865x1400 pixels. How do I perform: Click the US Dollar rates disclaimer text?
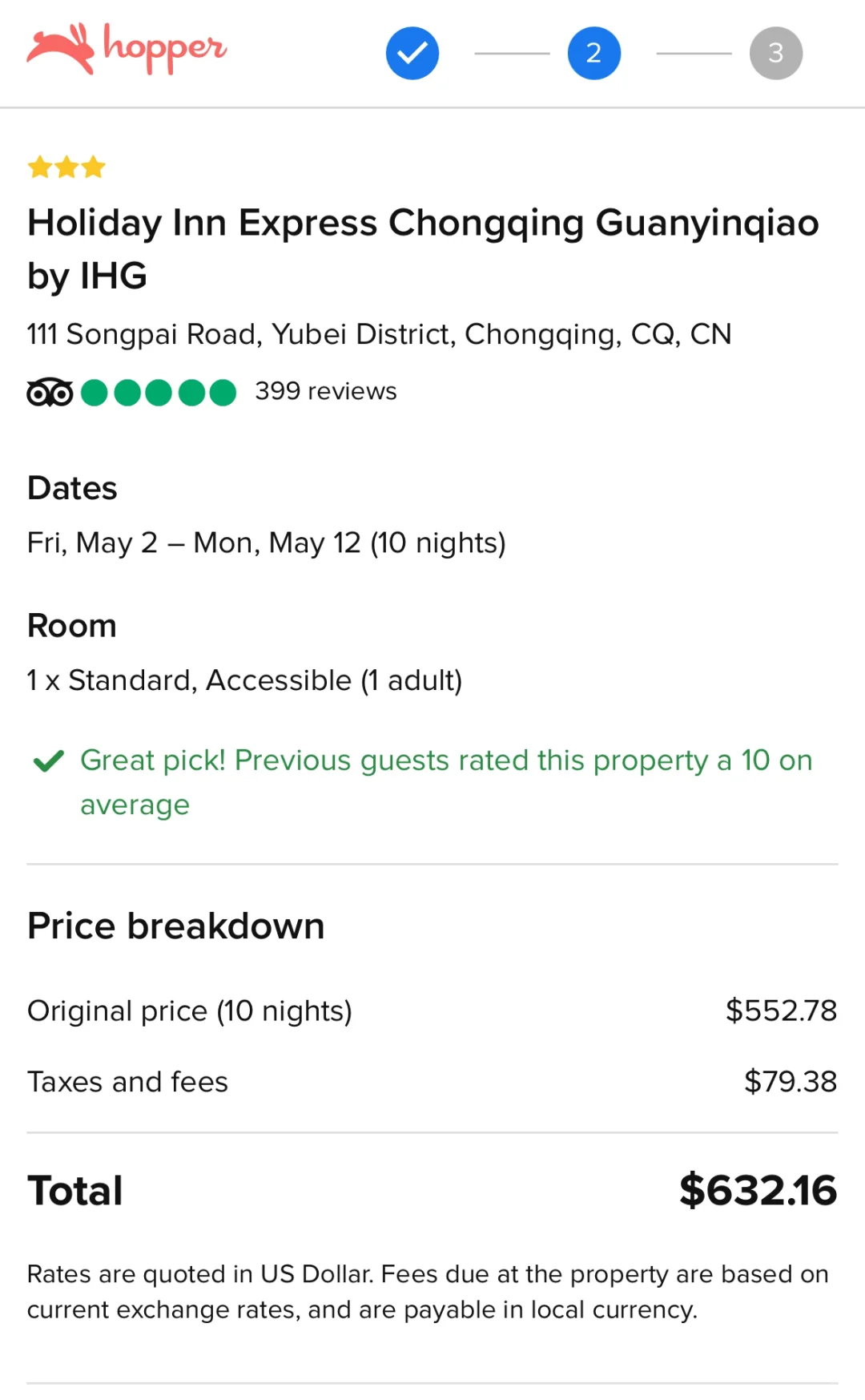coord(427,1291)
